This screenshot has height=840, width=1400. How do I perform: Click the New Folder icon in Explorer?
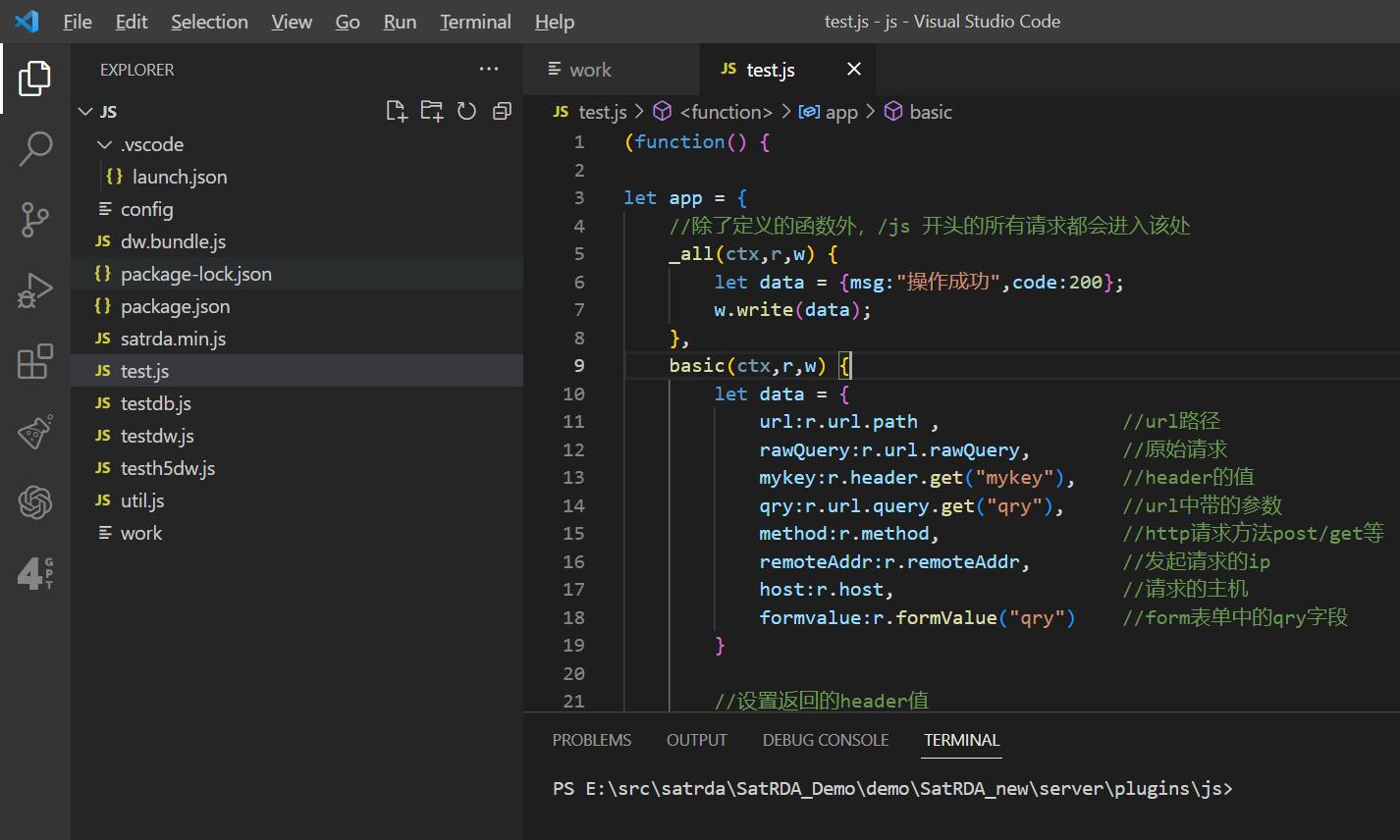coord(432,111)
